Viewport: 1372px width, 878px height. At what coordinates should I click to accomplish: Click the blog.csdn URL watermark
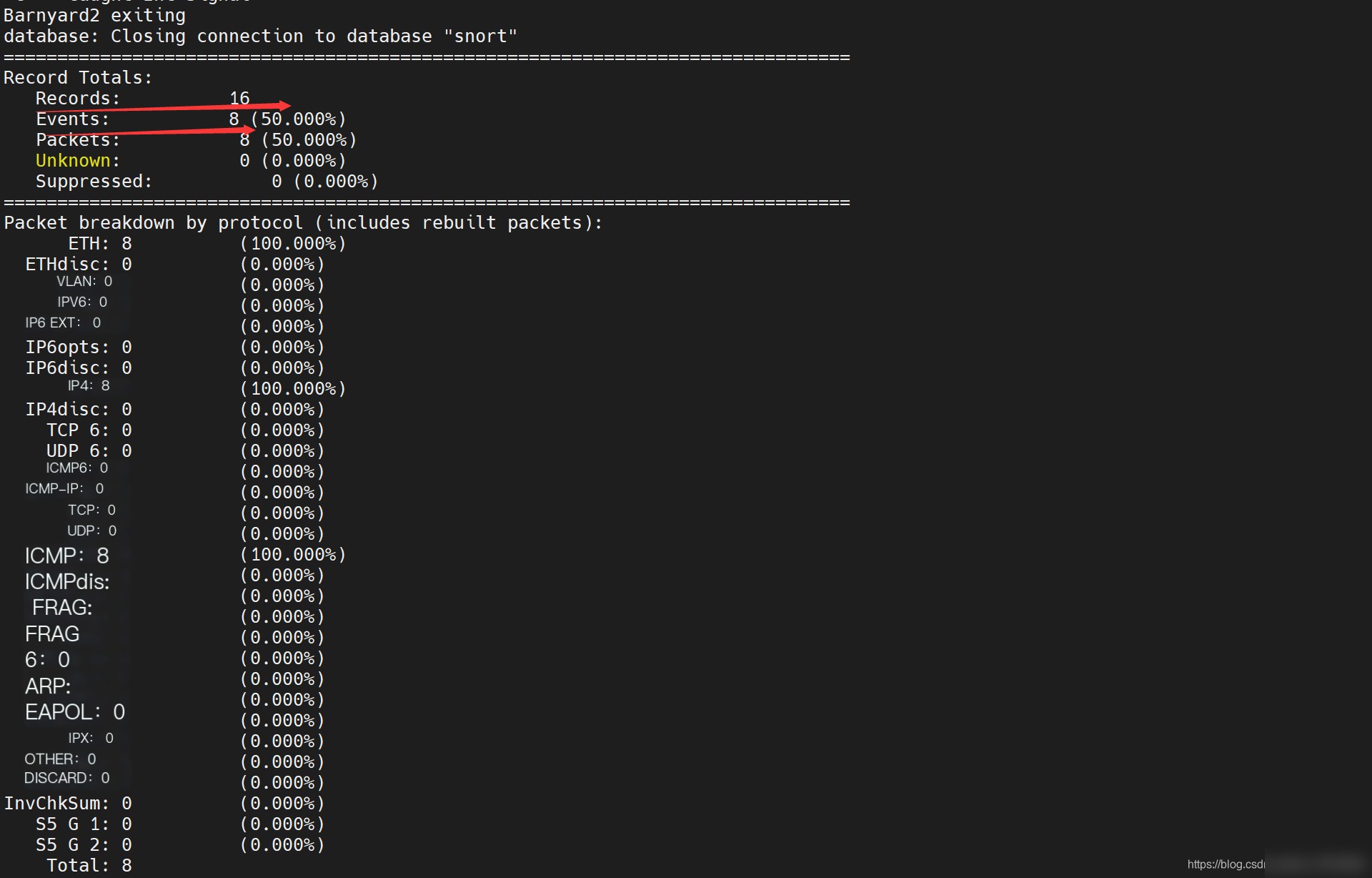[1225, 864]
